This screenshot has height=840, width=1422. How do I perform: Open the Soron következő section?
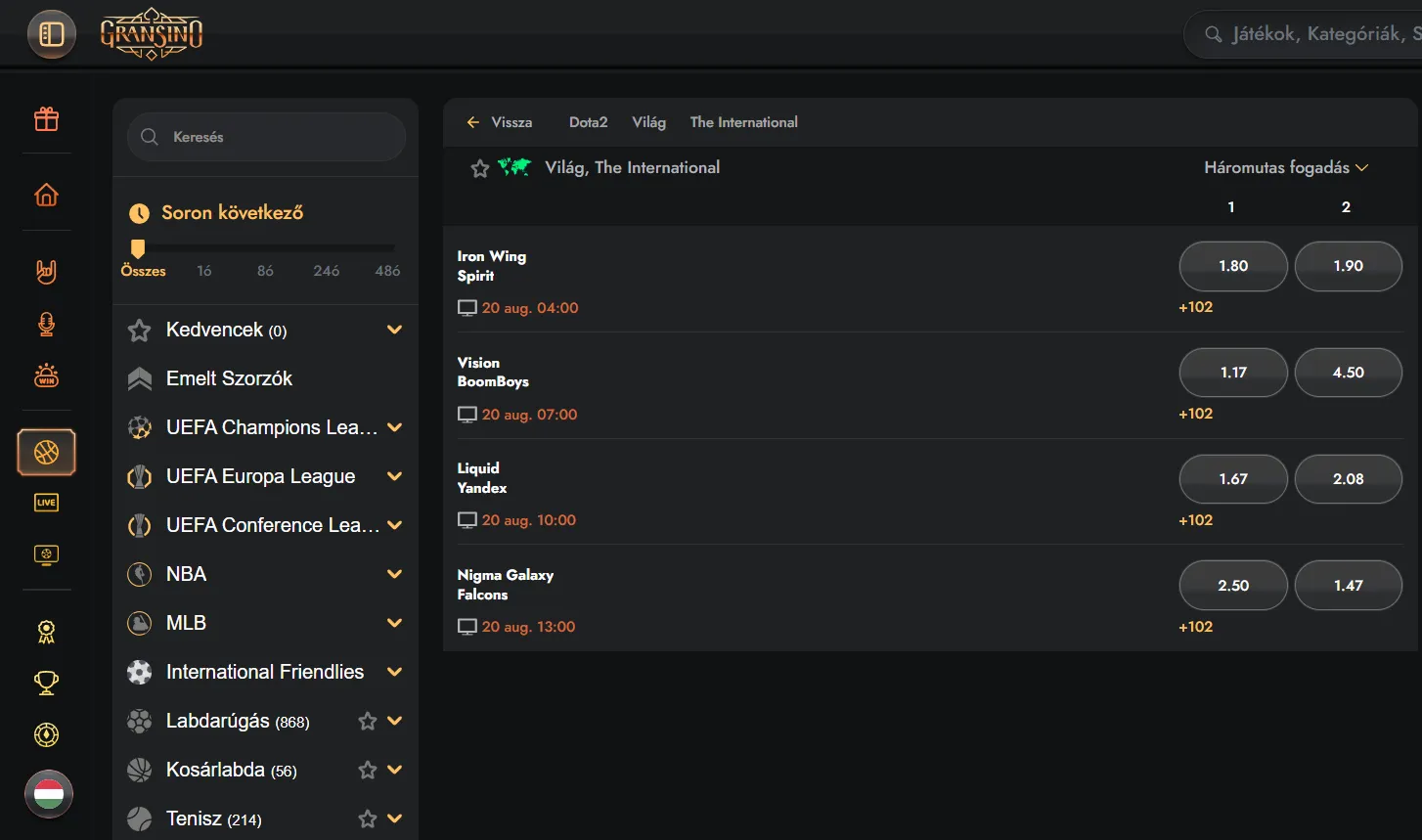(233, 213)
